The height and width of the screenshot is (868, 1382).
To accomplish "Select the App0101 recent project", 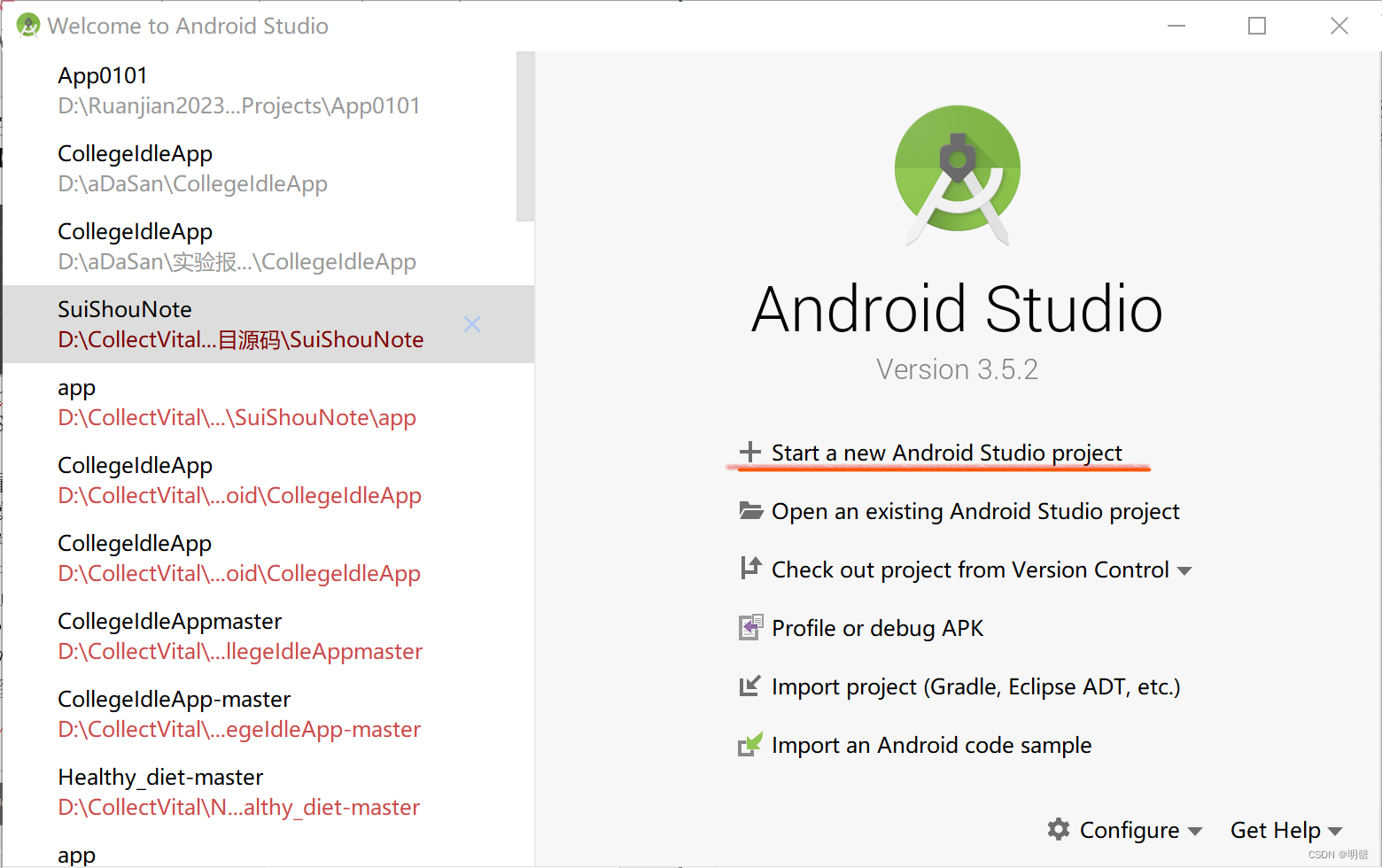I will 239,89.
